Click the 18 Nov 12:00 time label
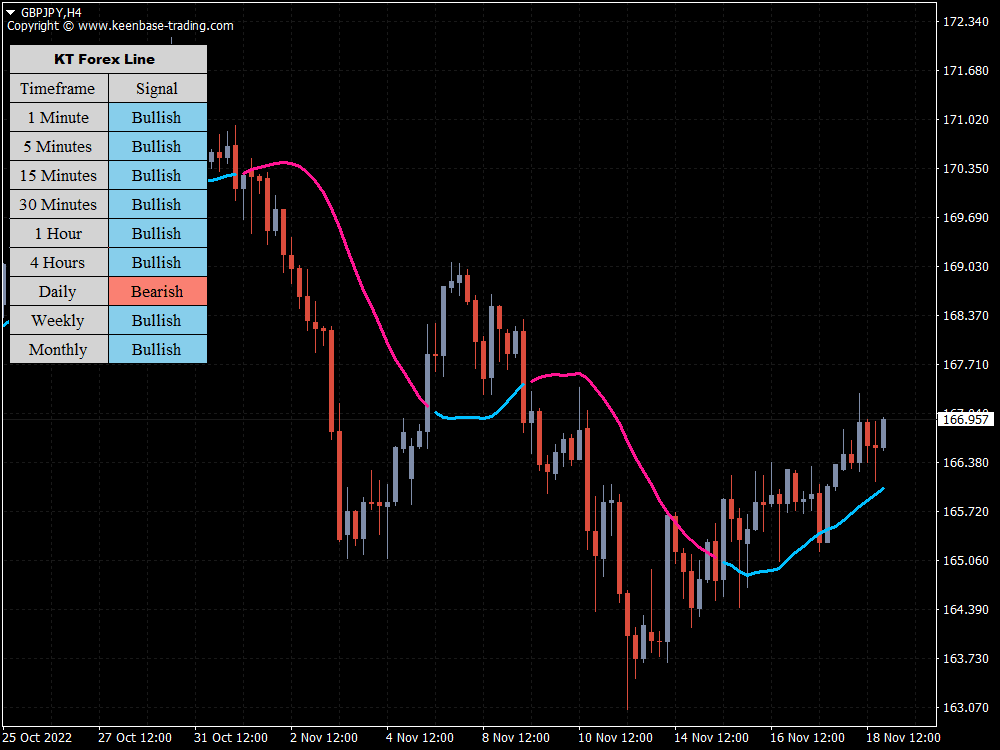 903,738
